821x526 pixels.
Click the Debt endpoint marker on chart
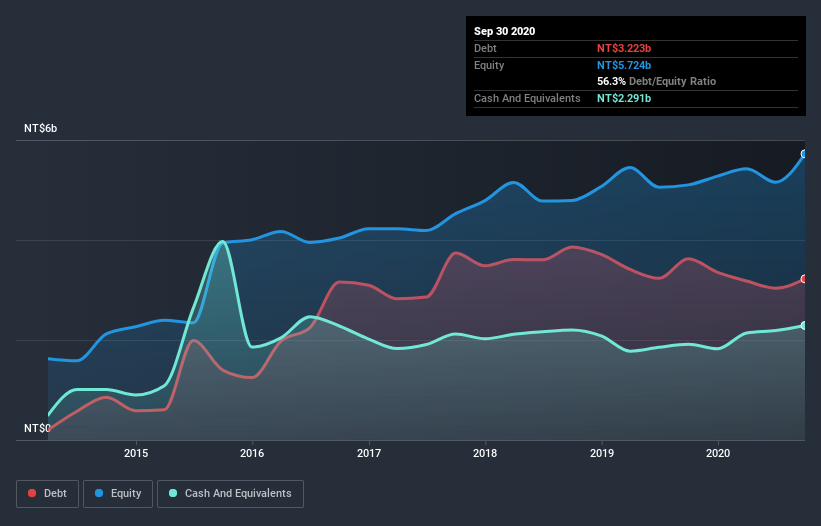click(x=804, y=279)
